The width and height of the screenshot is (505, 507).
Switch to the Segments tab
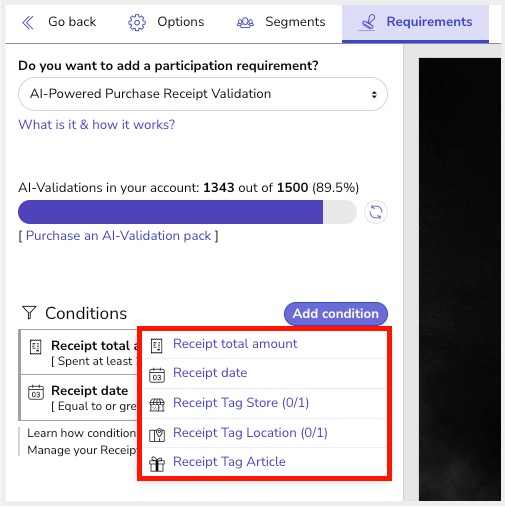pos(281,22)
